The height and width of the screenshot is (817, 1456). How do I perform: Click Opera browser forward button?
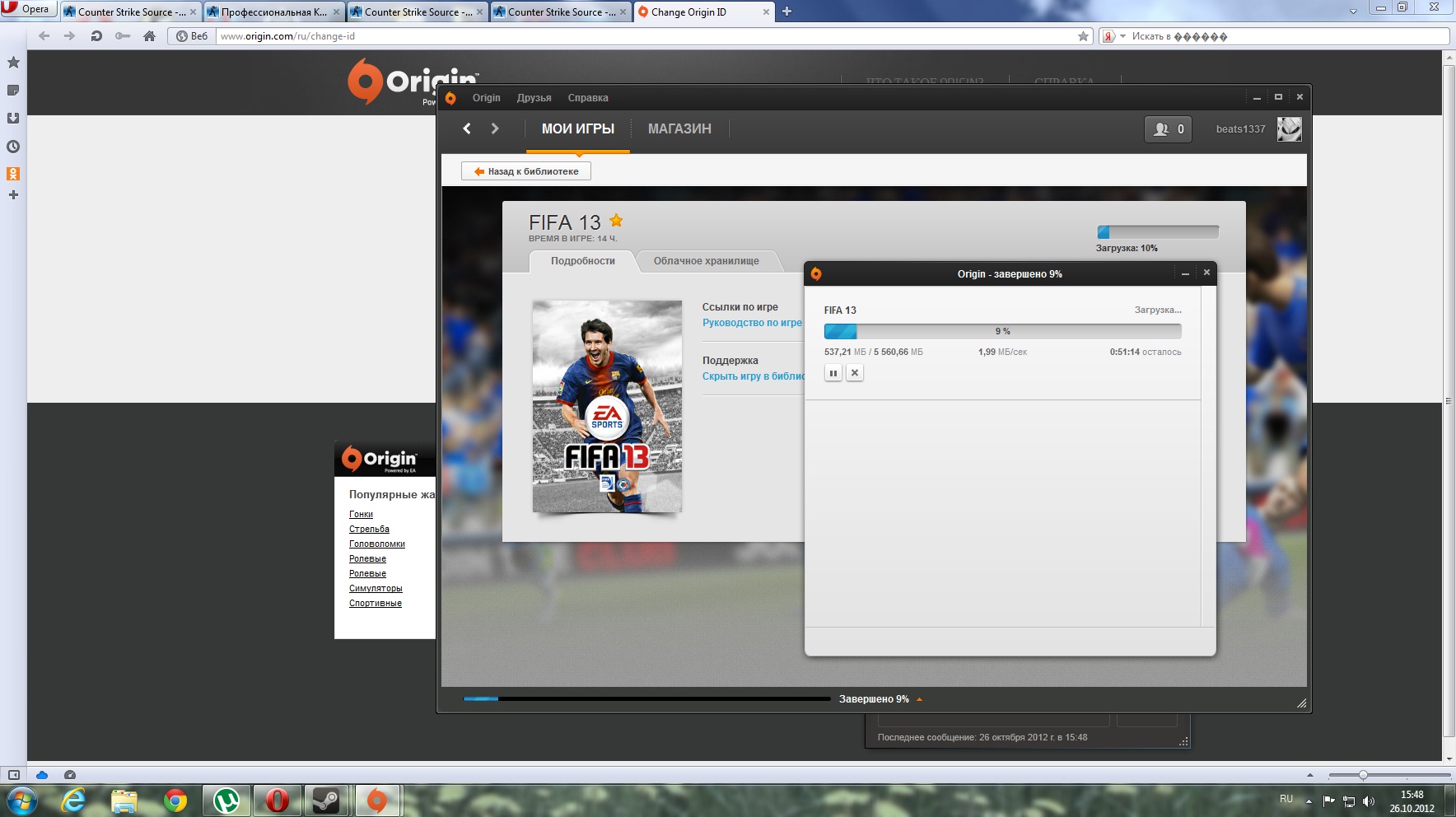69,36
